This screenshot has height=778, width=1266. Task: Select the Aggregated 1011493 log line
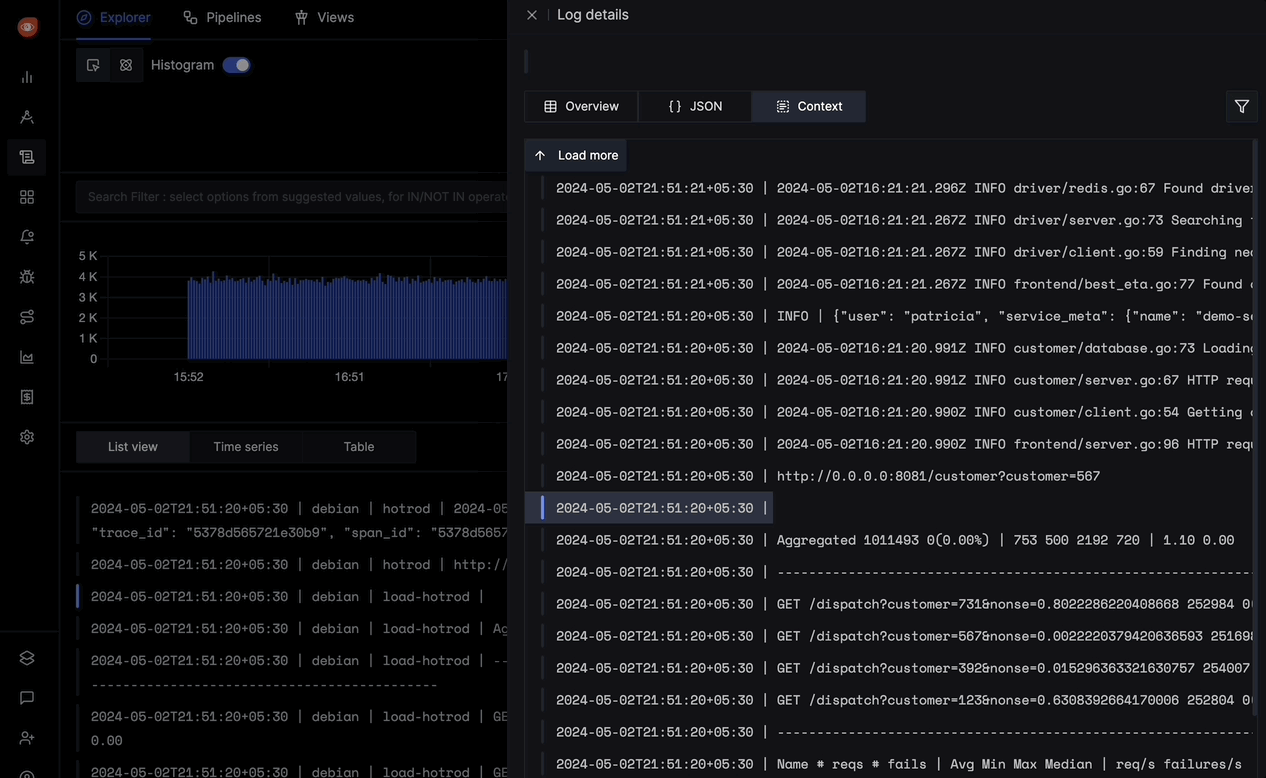point(890,540)
